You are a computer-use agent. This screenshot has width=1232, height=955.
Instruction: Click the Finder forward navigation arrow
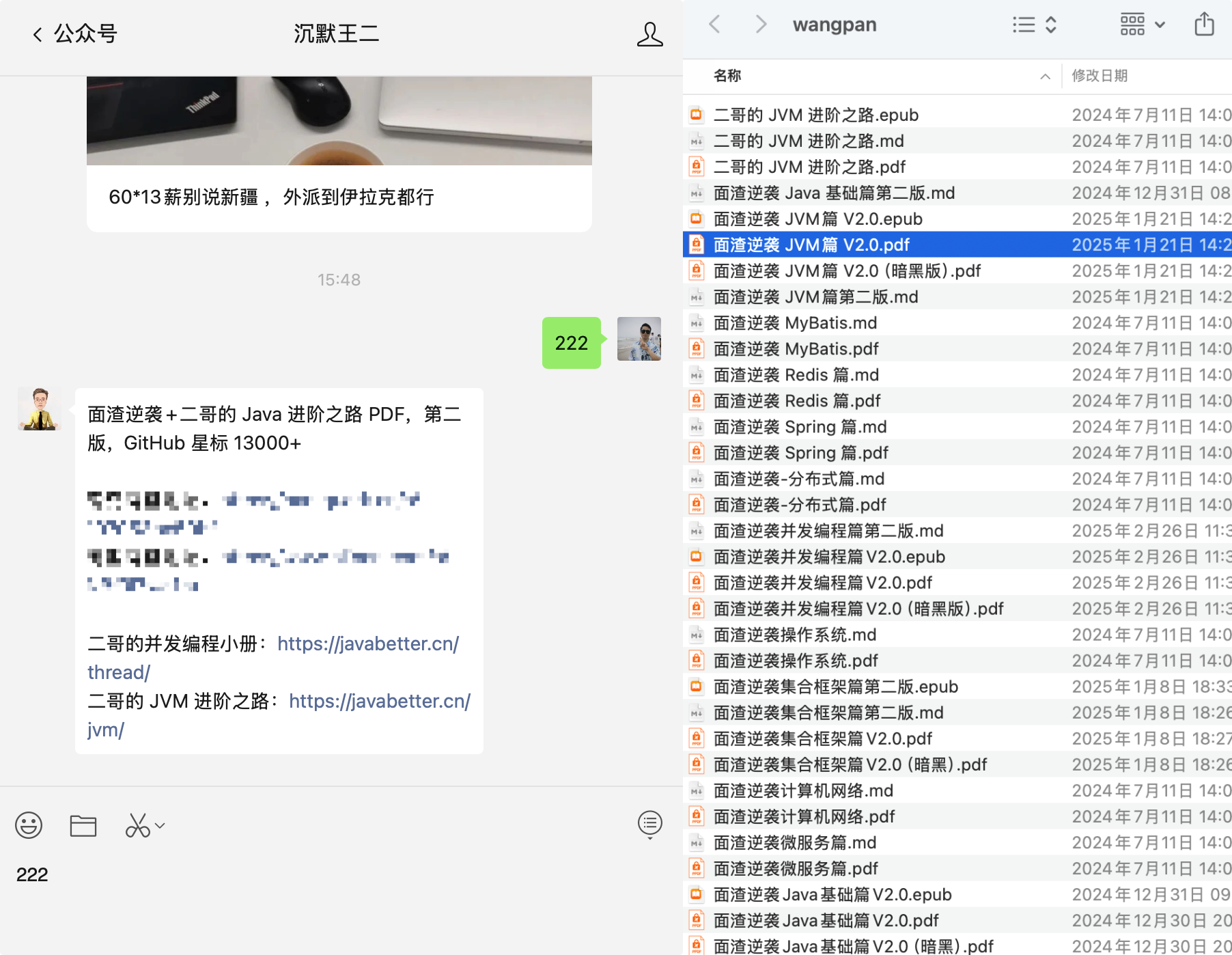(x=760, y=24)
